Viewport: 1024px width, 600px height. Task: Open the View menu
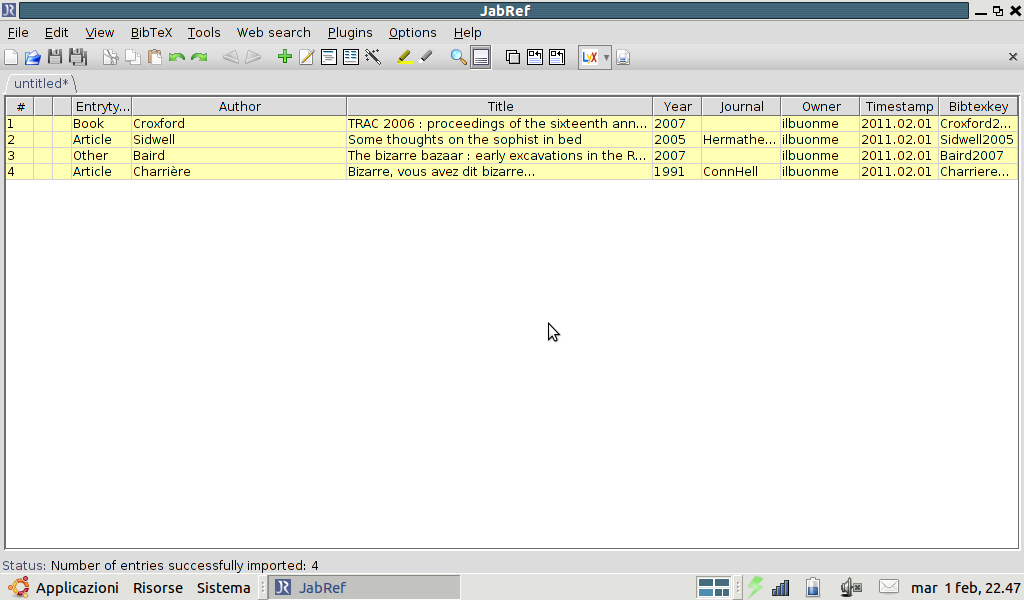99,33
